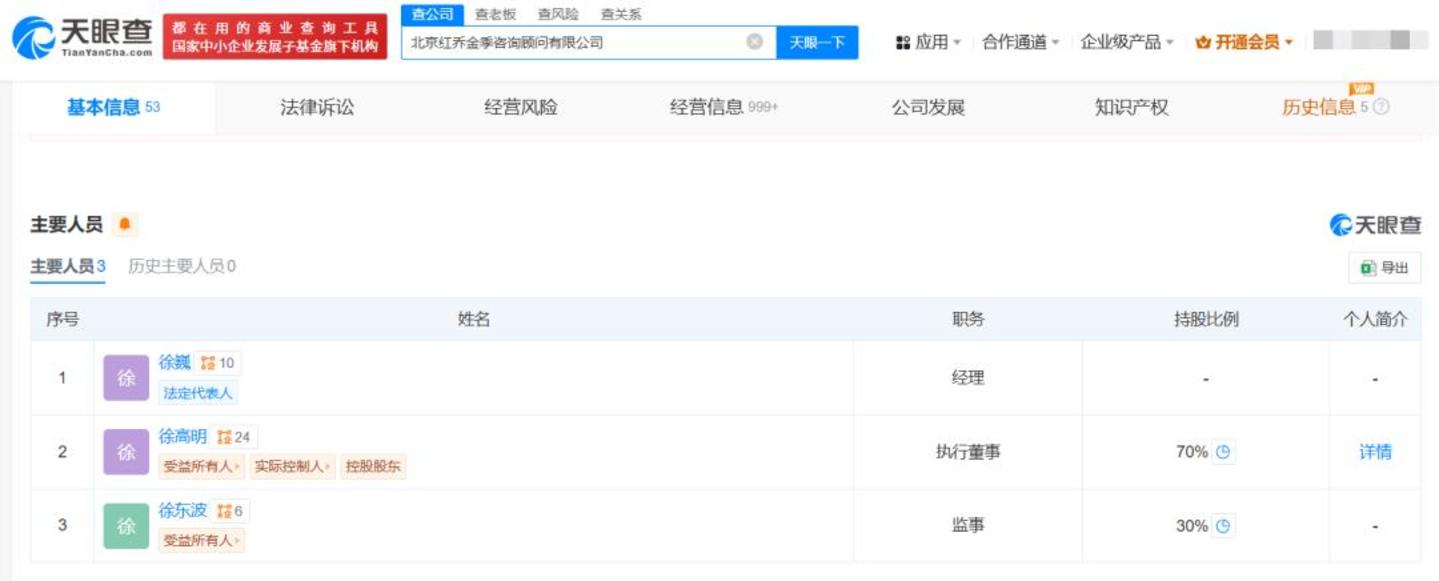Switch to the 法律诉讼 tab
The width and height of the screenshot is (1439, 581).
click(317, 108)
